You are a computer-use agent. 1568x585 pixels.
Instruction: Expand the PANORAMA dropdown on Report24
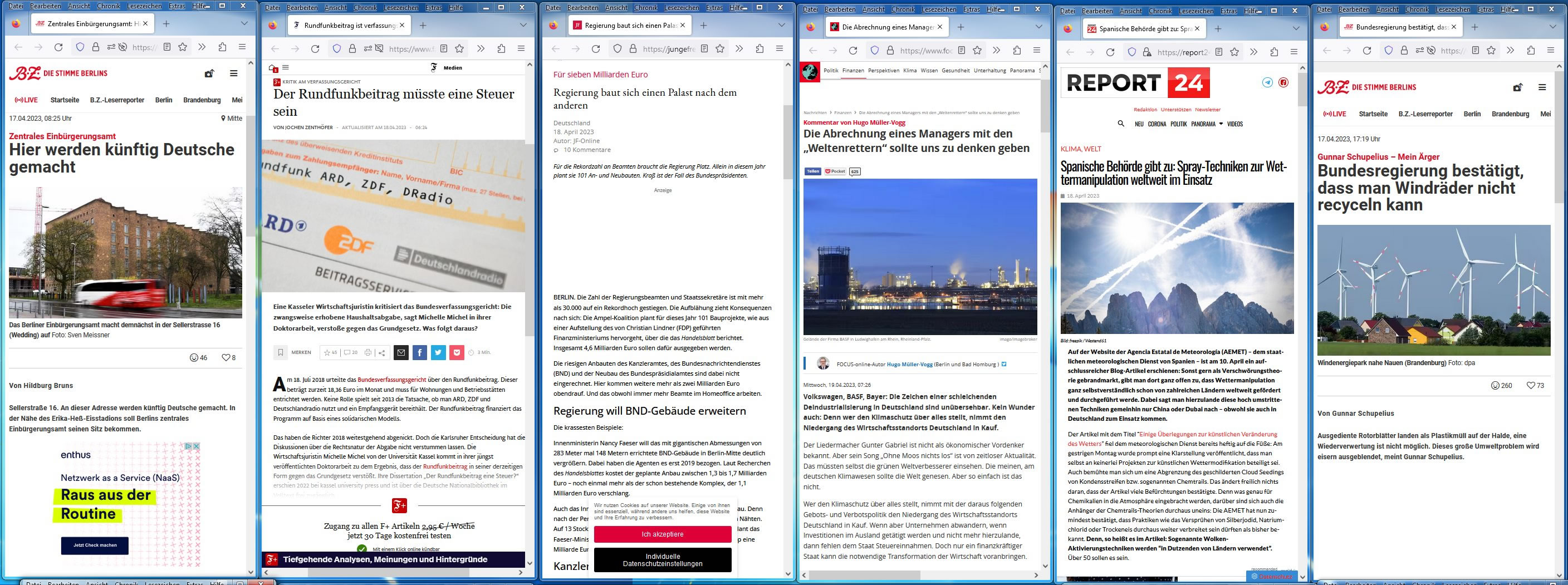1206,124
